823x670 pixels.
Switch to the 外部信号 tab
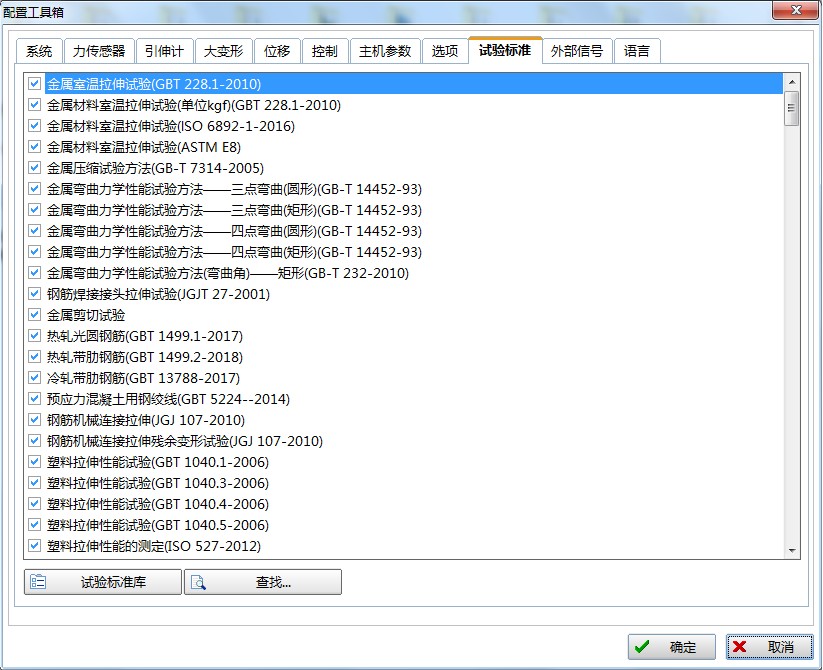576,50
